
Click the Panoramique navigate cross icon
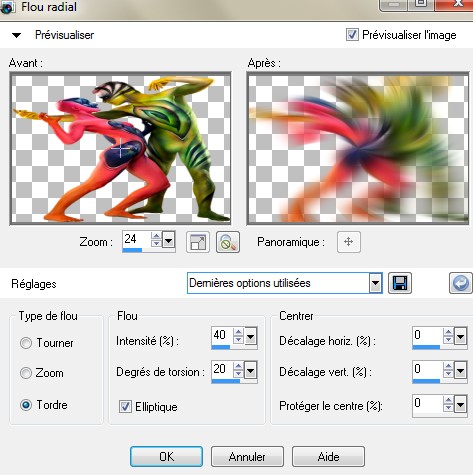(x=349, y=242)
